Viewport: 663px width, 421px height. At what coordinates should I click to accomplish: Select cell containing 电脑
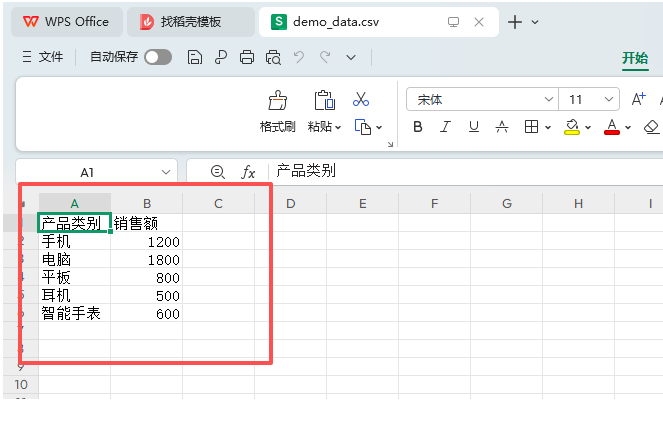pos(75,260)
